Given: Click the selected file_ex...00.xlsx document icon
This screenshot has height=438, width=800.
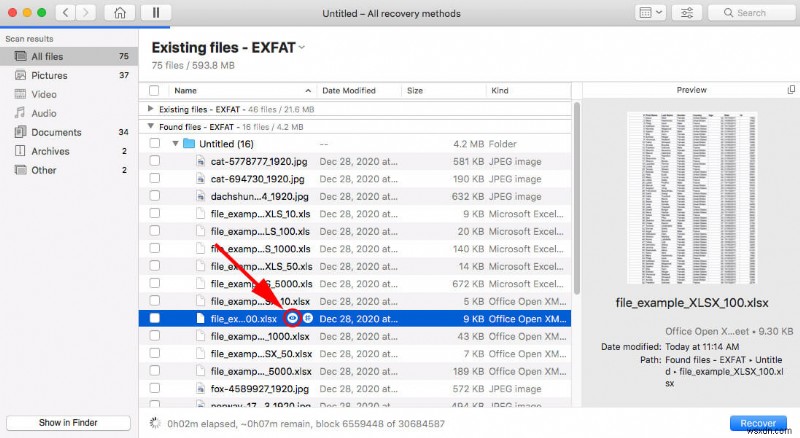Looking at the screenshot, I should [201, 319].
